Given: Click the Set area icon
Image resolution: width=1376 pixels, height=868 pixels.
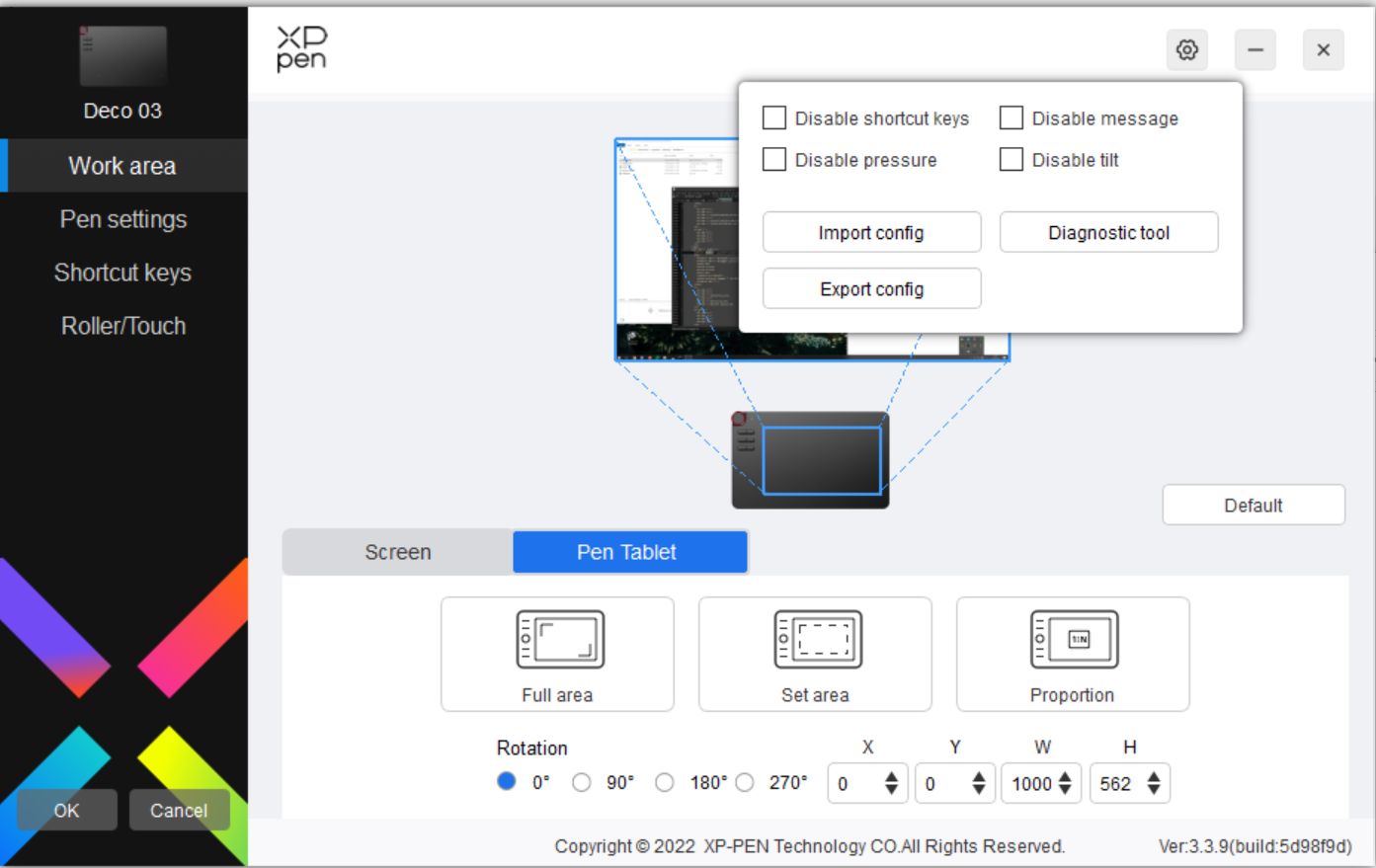Looking at the screenshot, I should [818, 639].
